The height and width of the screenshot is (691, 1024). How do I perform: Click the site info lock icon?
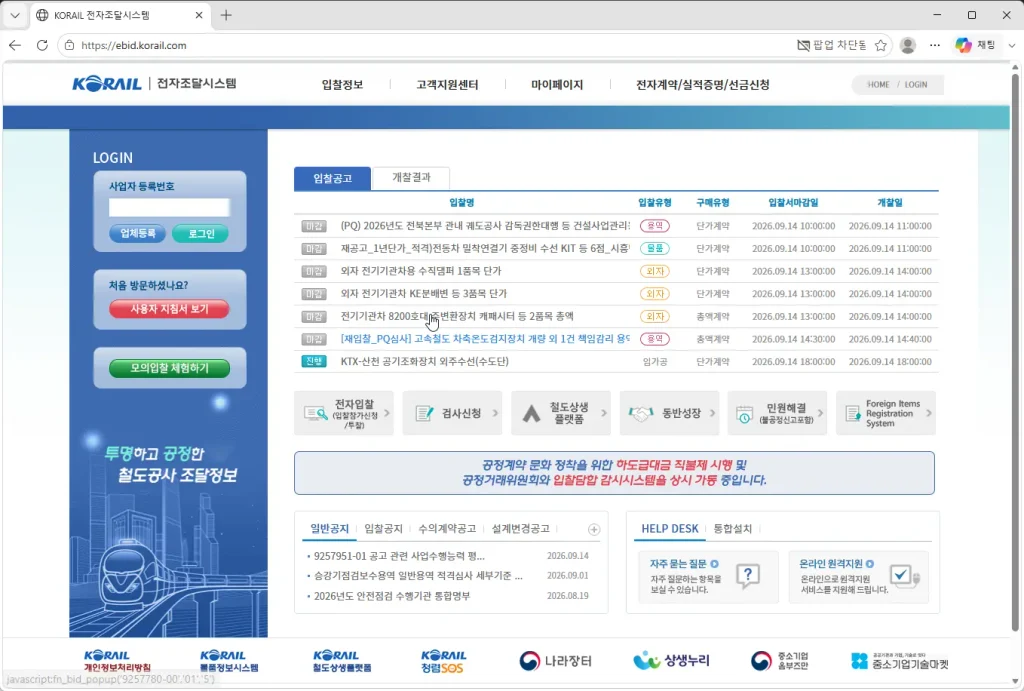tap(69, 45)
